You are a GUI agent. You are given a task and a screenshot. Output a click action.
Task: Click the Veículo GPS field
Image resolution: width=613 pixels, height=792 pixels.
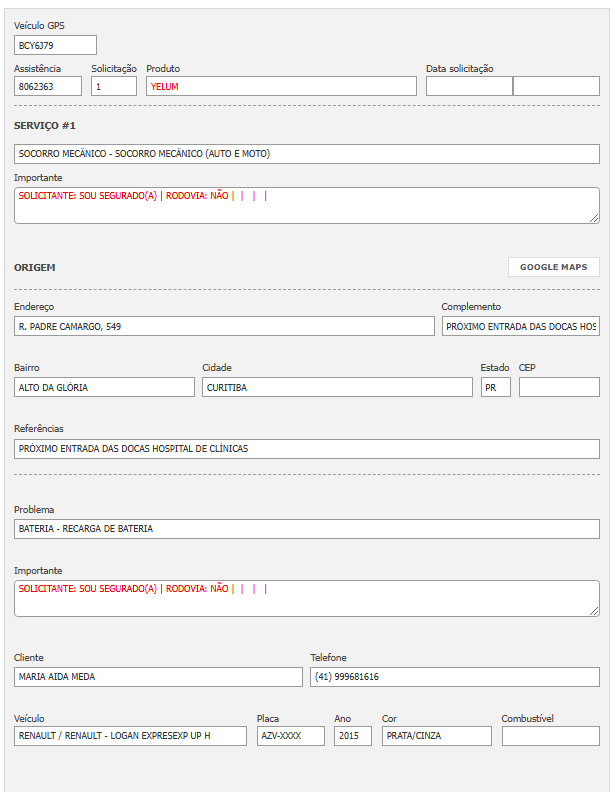(x=55, y=45)
